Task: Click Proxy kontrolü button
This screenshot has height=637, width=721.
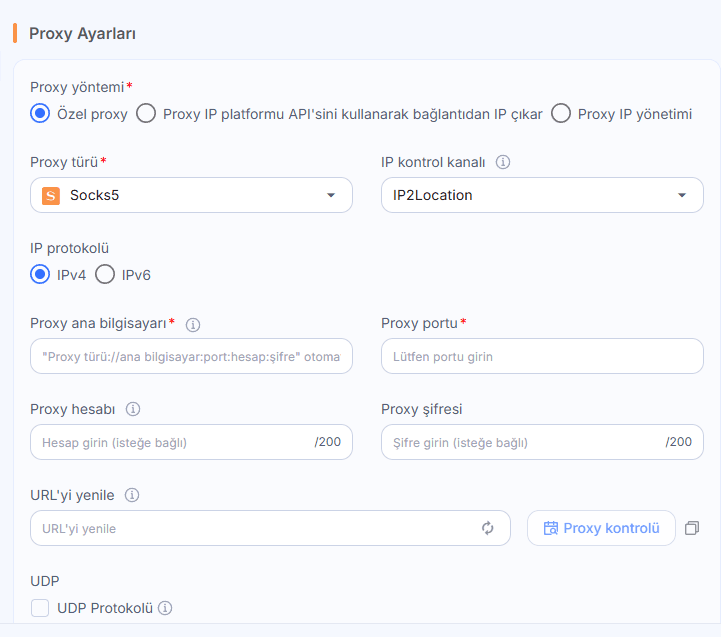Action: coord(601,528)
